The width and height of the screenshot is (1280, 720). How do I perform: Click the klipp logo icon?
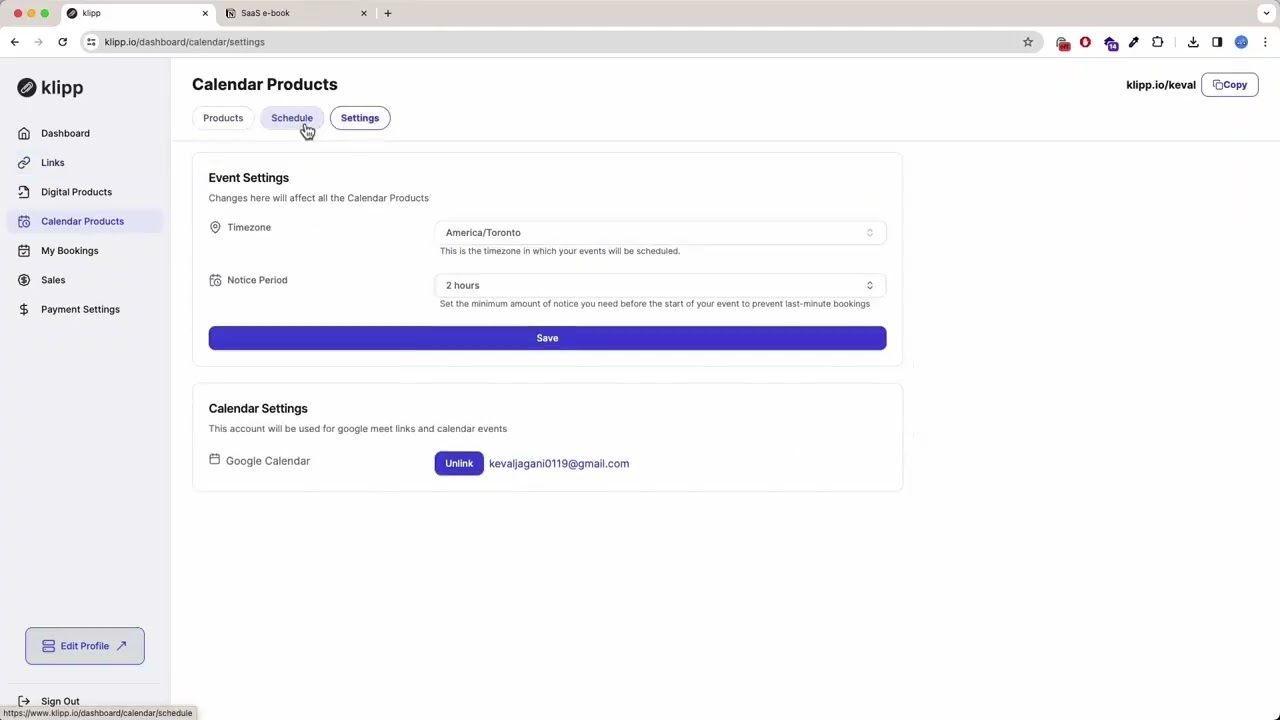(x=27, y=87)
